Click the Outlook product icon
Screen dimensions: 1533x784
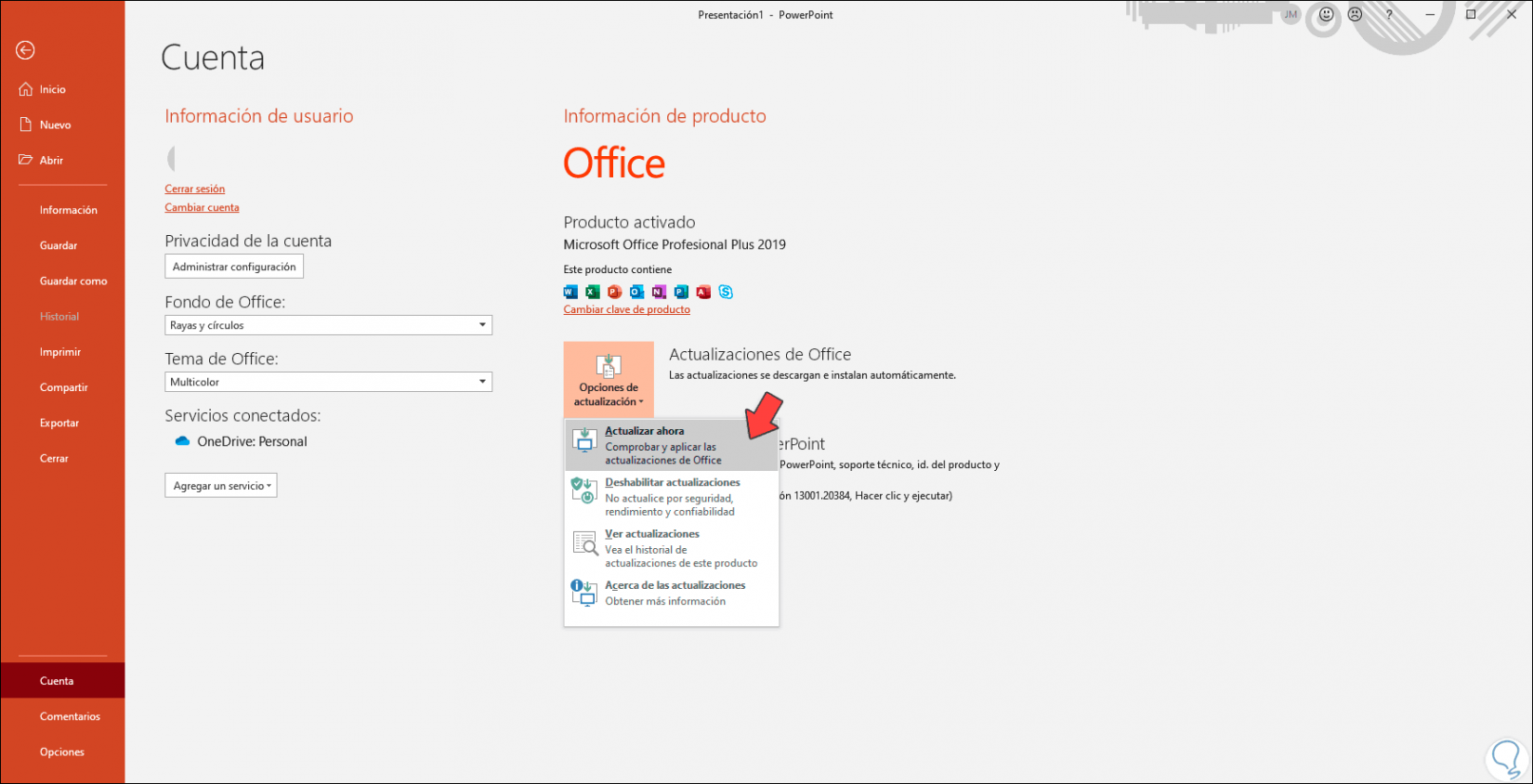(x=637, y=292)
